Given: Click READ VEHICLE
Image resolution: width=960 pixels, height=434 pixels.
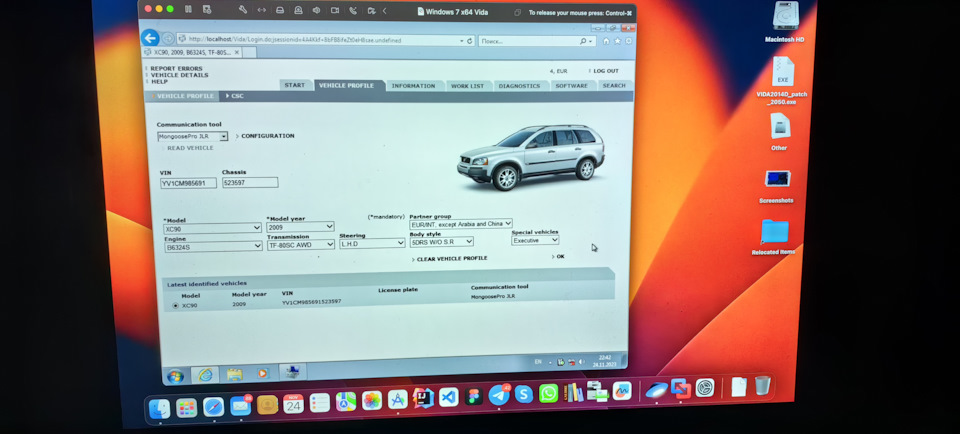Looking at the screenshot, I should [x=190, y=148].
